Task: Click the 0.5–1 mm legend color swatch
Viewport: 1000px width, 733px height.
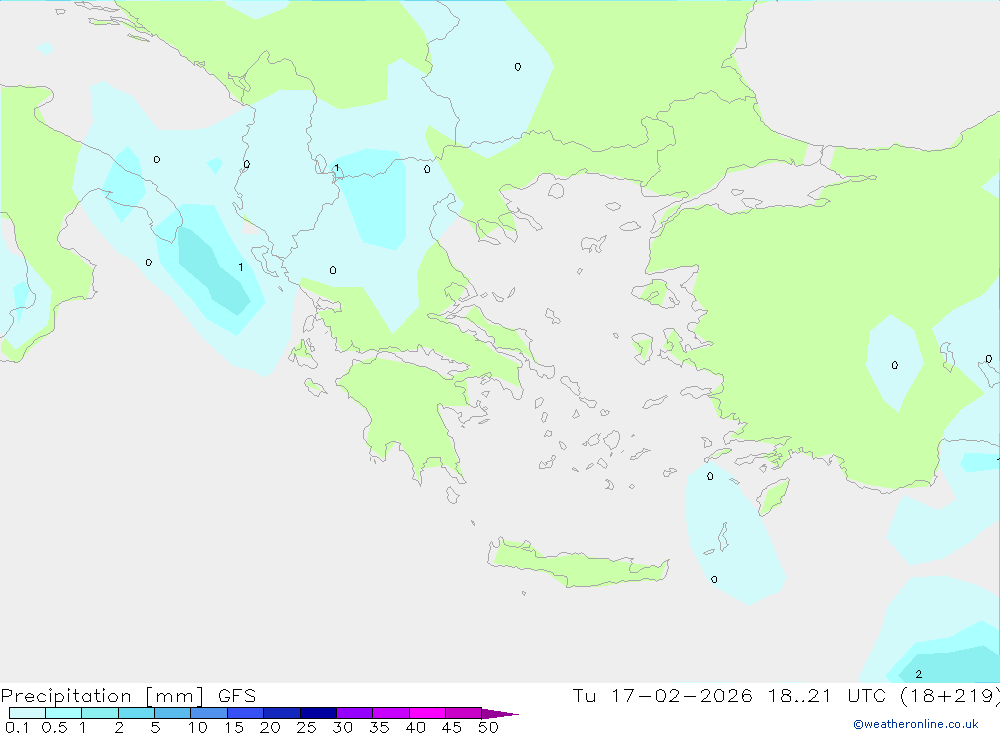Action: [x=64, y=713]
